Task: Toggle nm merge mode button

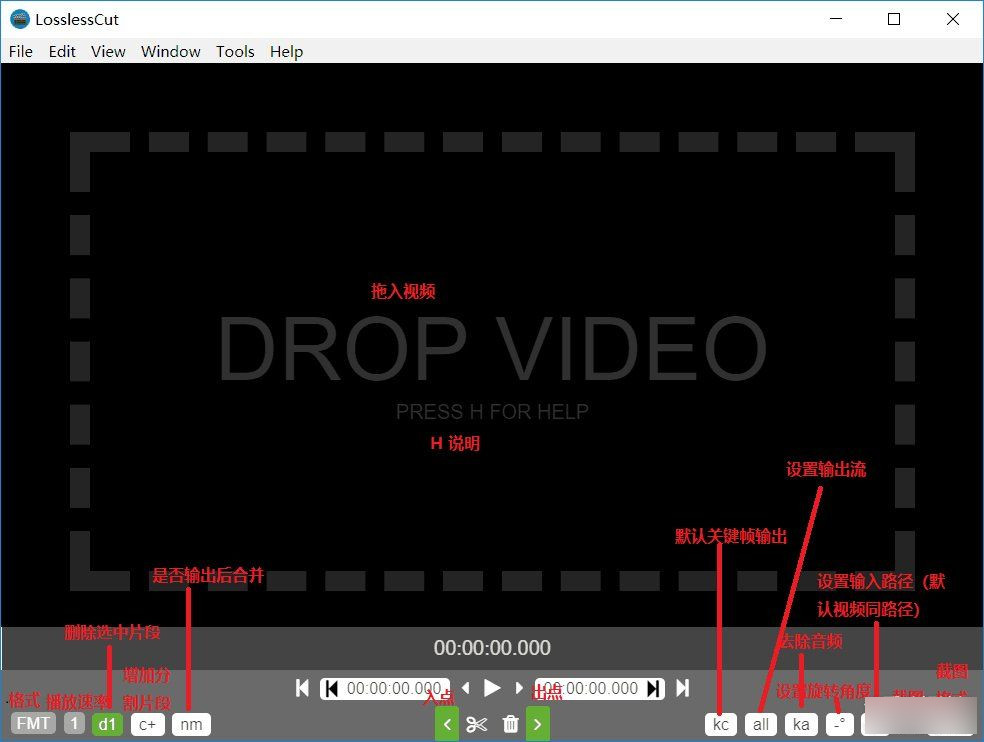Action: tap(191, 724)
